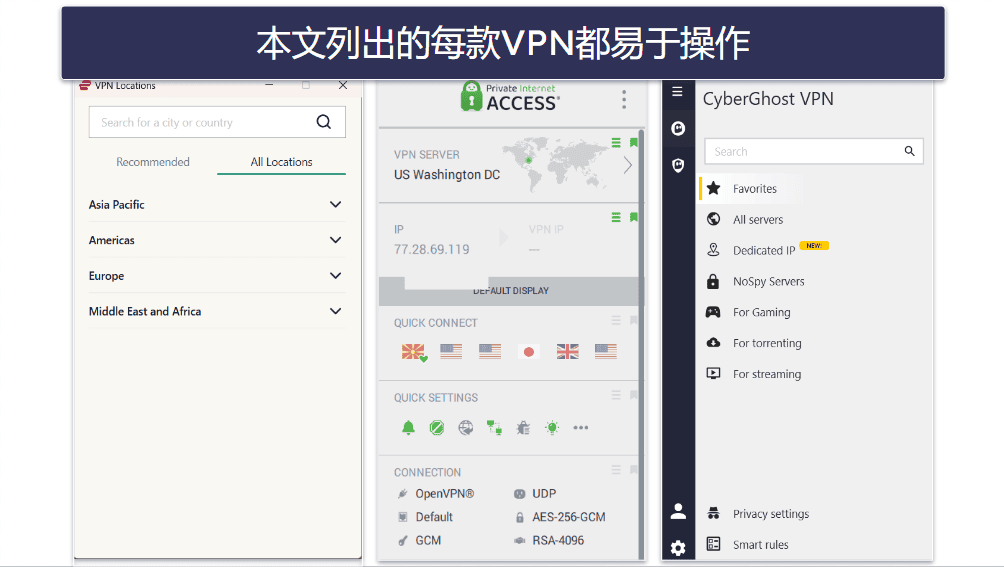Click the drag handle on Connection tile
Screen dimensions: 1004x567
click(616, 470)
